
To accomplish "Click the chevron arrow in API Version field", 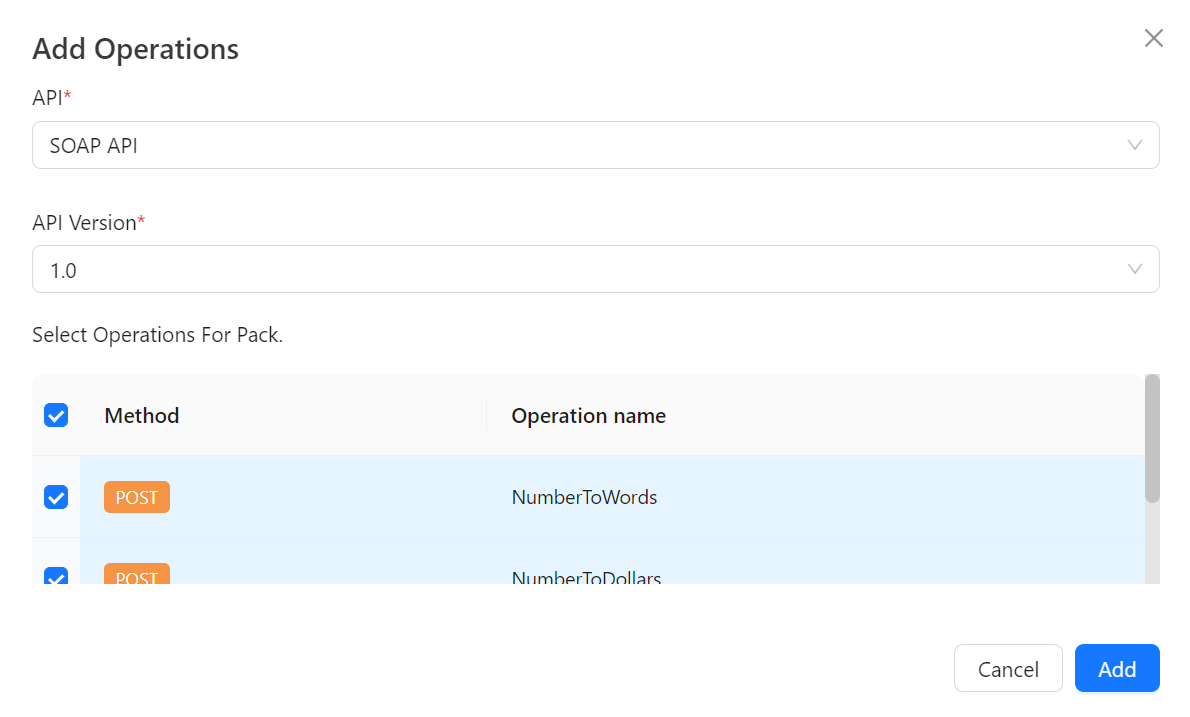I will point(1134,269).
